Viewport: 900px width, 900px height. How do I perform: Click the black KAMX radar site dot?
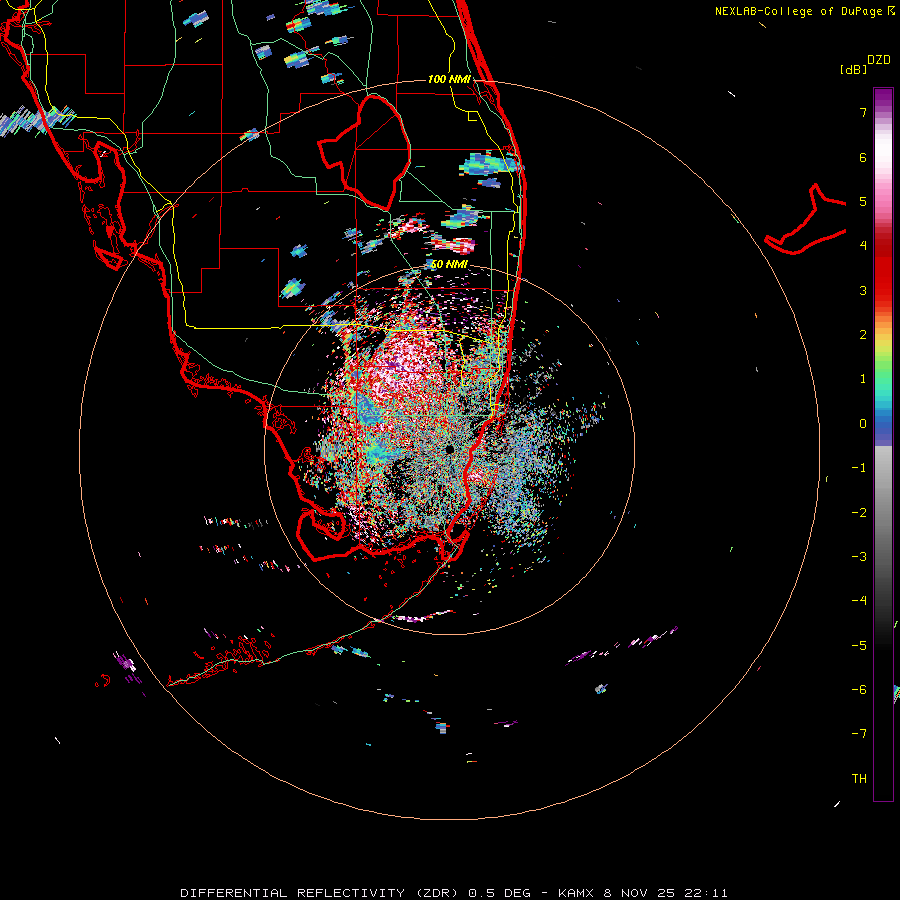[x=450, y=449]
